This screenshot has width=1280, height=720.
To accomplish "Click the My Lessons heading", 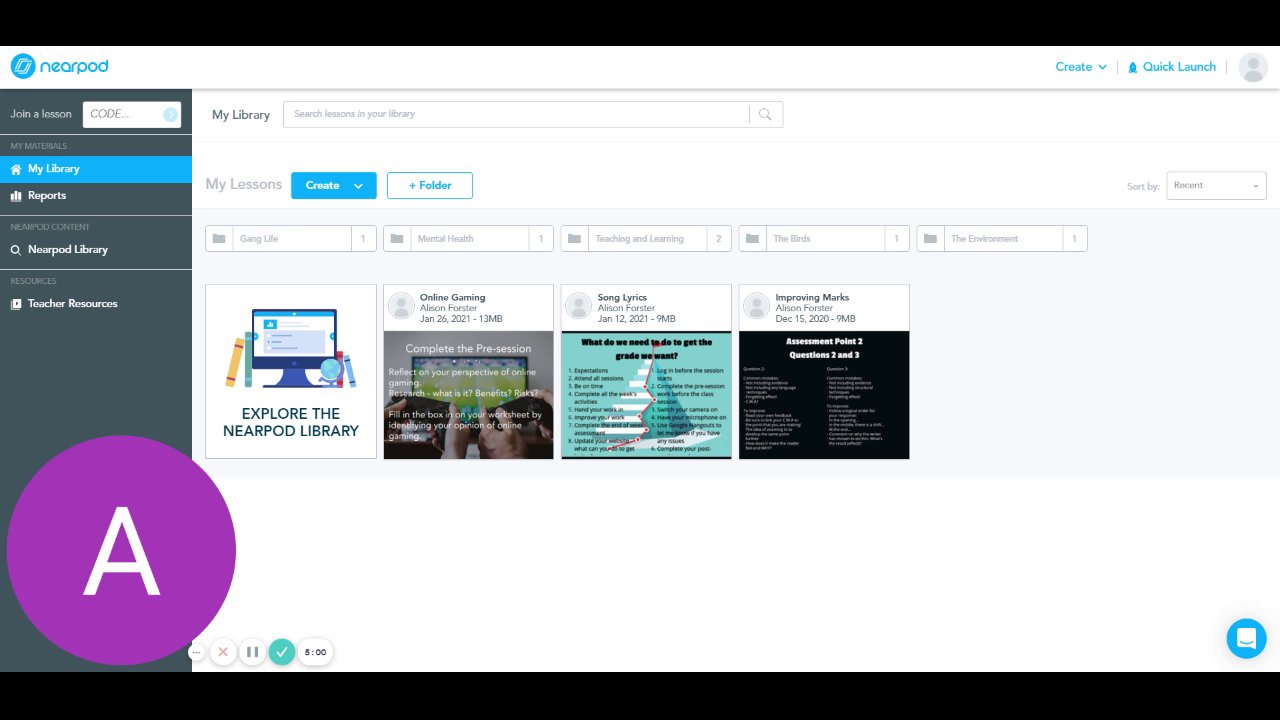I will 244,184.
